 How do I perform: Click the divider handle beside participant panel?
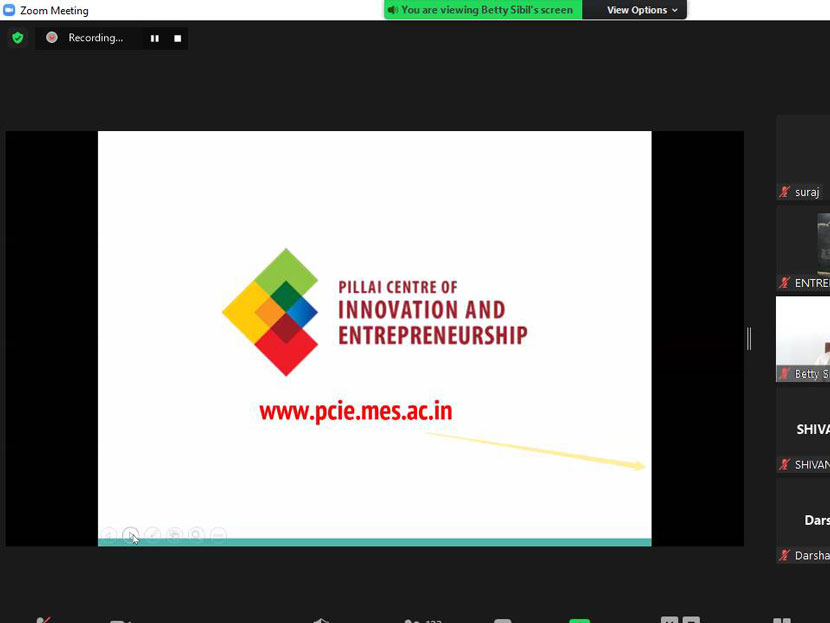point(749,339)
